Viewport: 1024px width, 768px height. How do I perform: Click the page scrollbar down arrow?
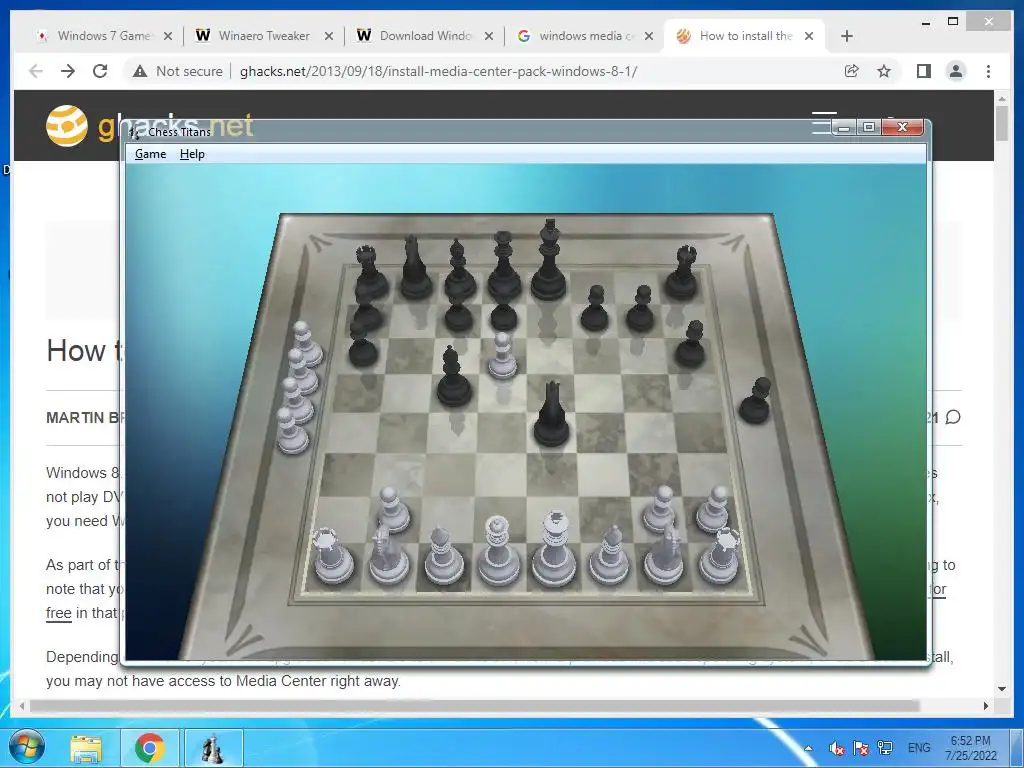point(1002,688)
